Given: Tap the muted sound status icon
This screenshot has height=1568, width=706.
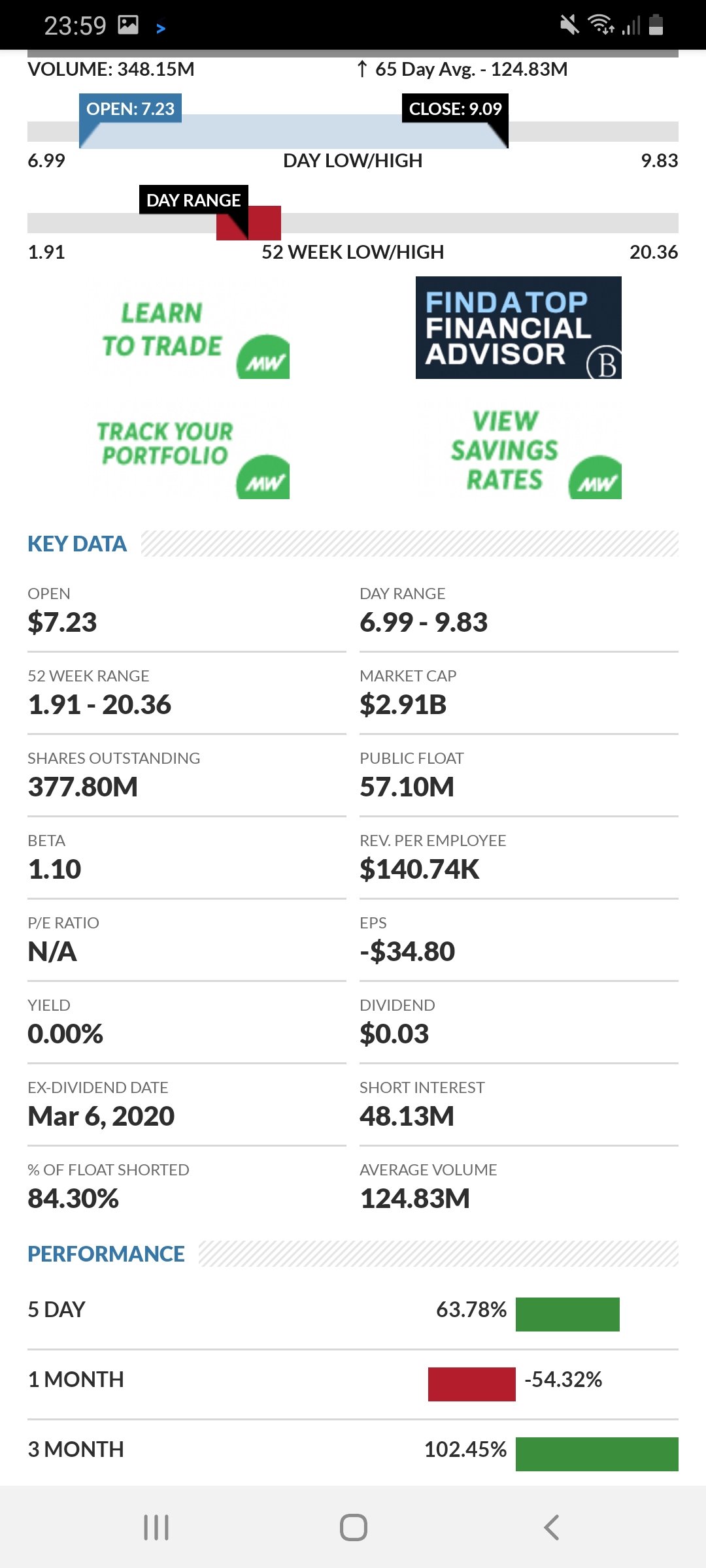Looking at the screenshot, I should (569, 25).
